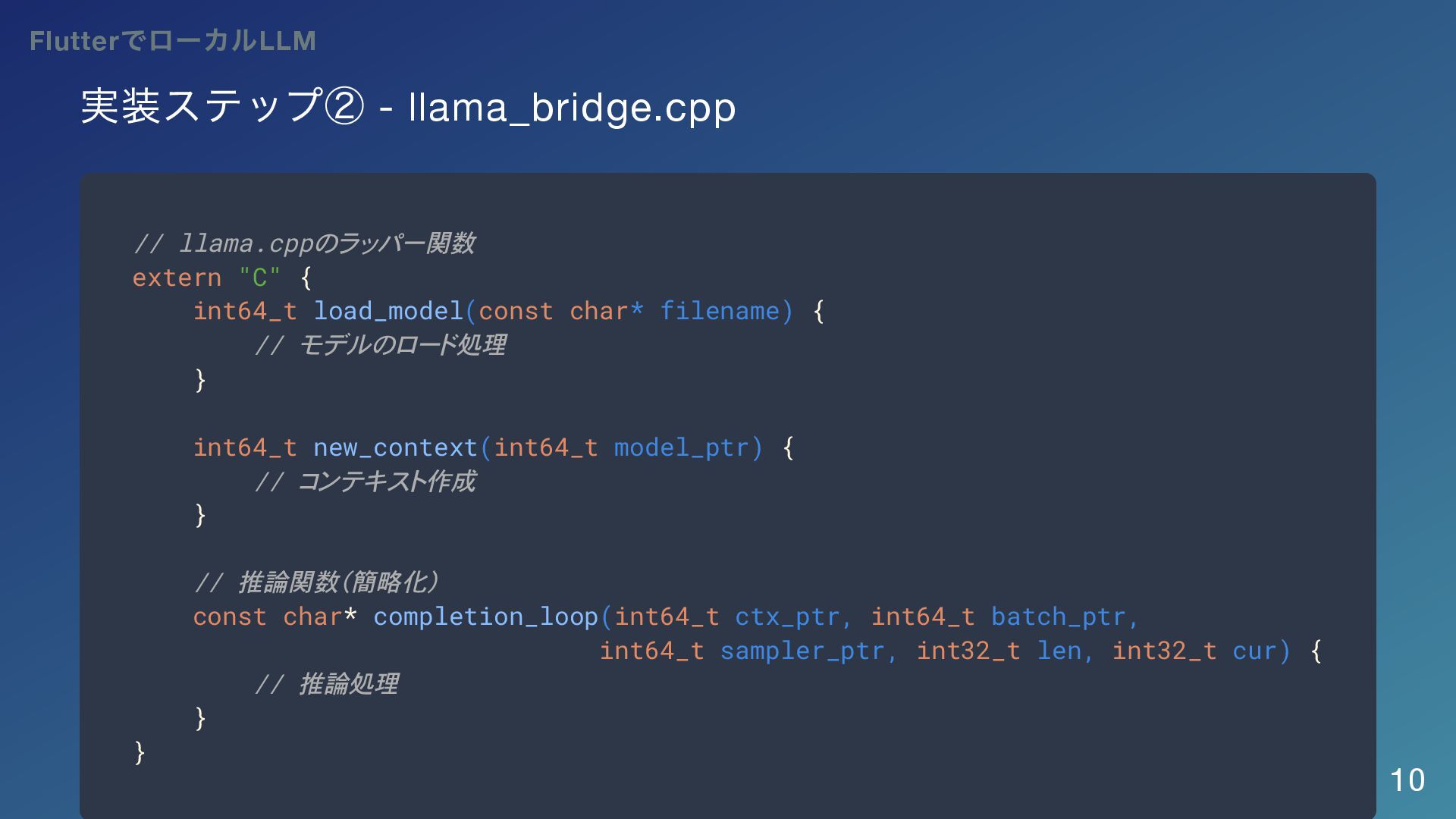Click the comment 'モデルのロード処理'
Screen dimensions: 1456x819
[x=402, y=345]
